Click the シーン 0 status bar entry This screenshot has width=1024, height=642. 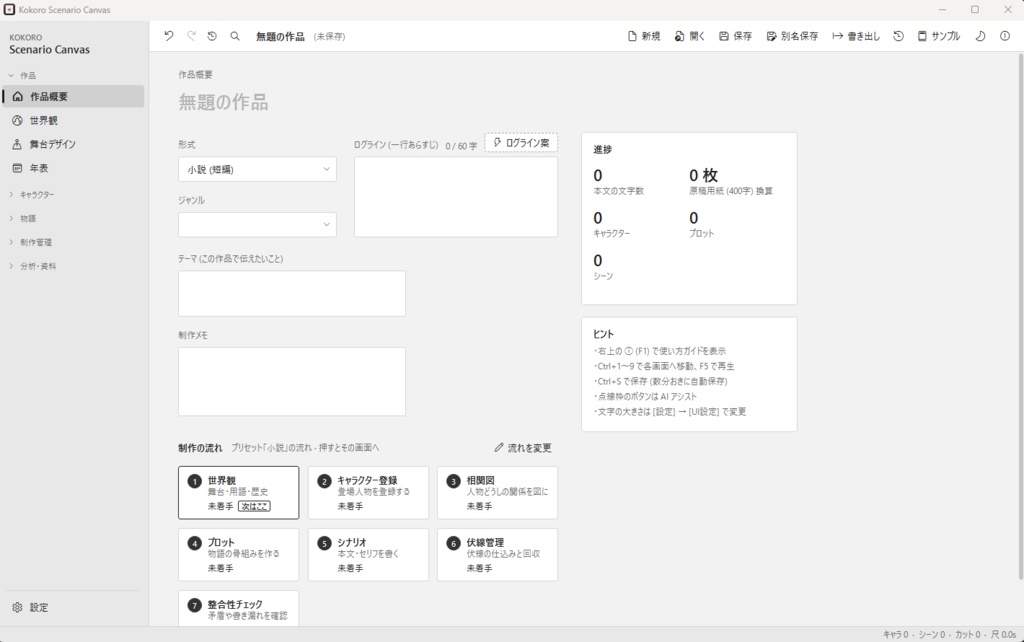click(x=932, y=634)
